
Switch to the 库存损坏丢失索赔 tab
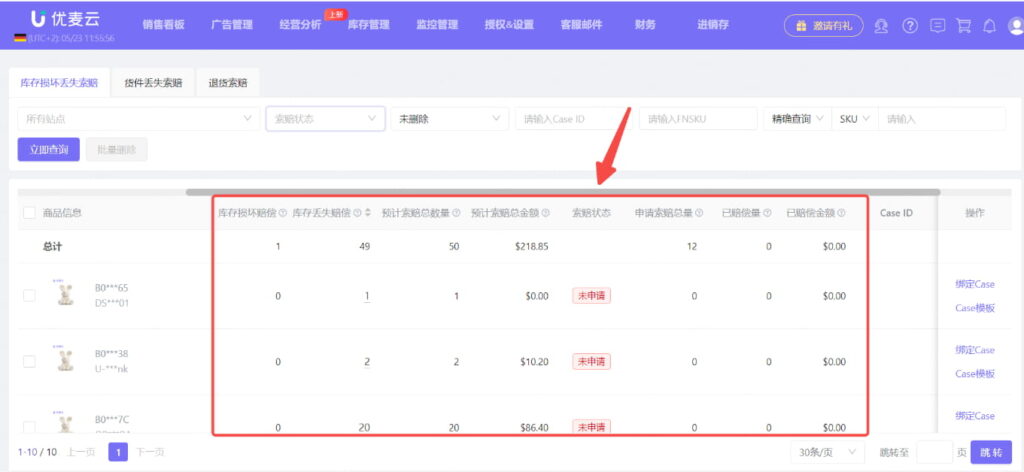tap(59, 83)
